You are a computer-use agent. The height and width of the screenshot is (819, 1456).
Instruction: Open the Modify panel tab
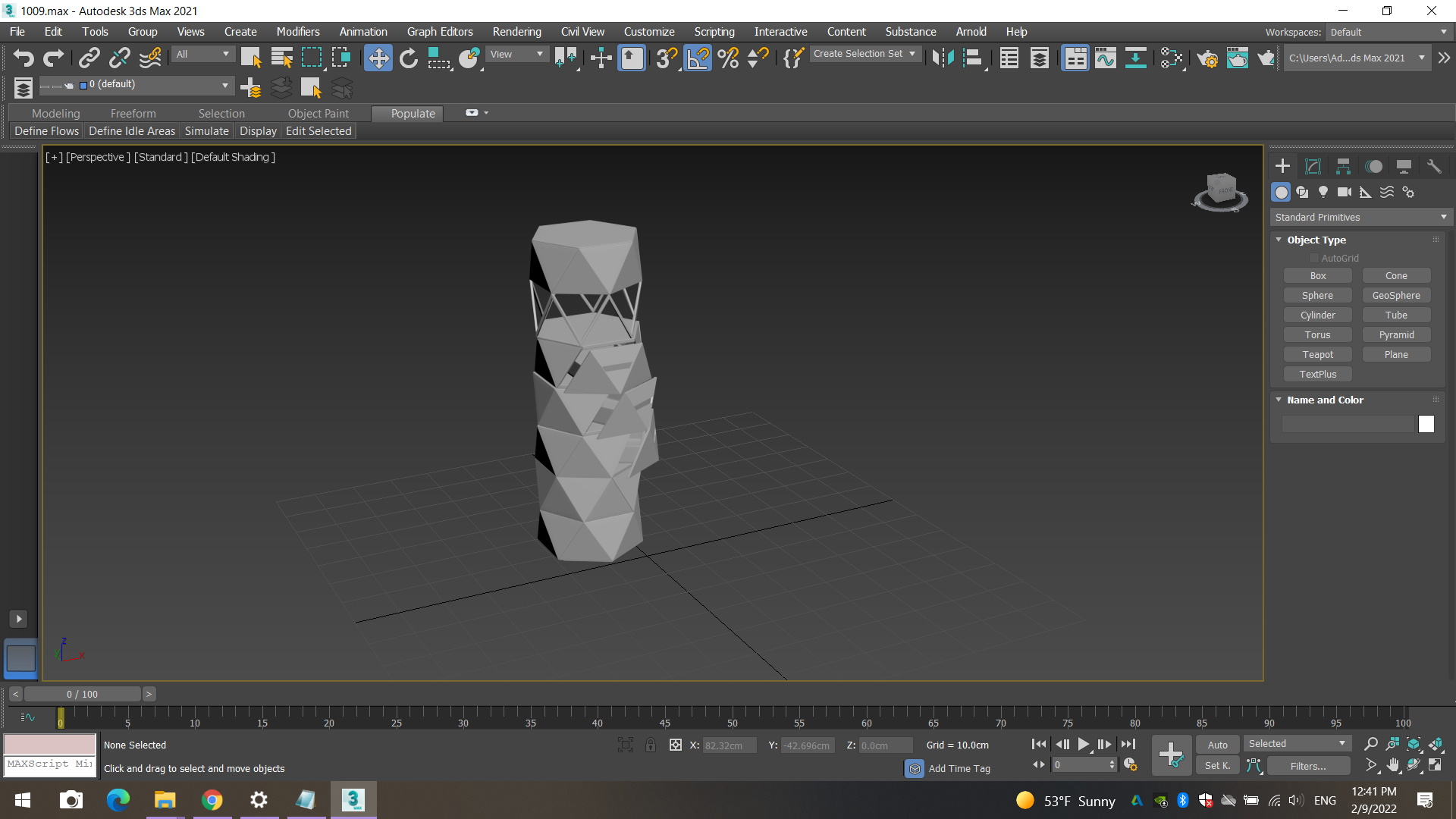1313,166
